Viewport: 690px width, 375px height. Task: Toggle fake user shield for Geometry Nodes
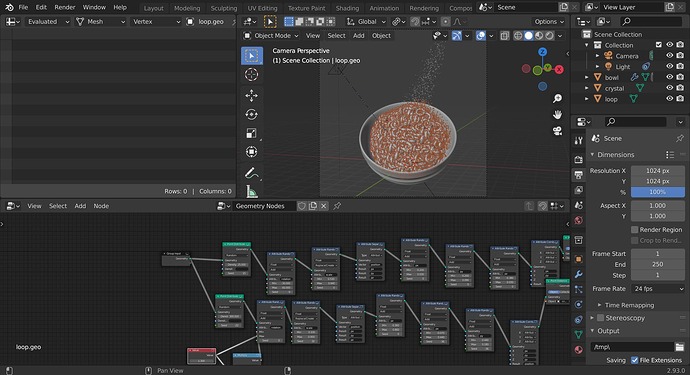click(x=302, y=206)
